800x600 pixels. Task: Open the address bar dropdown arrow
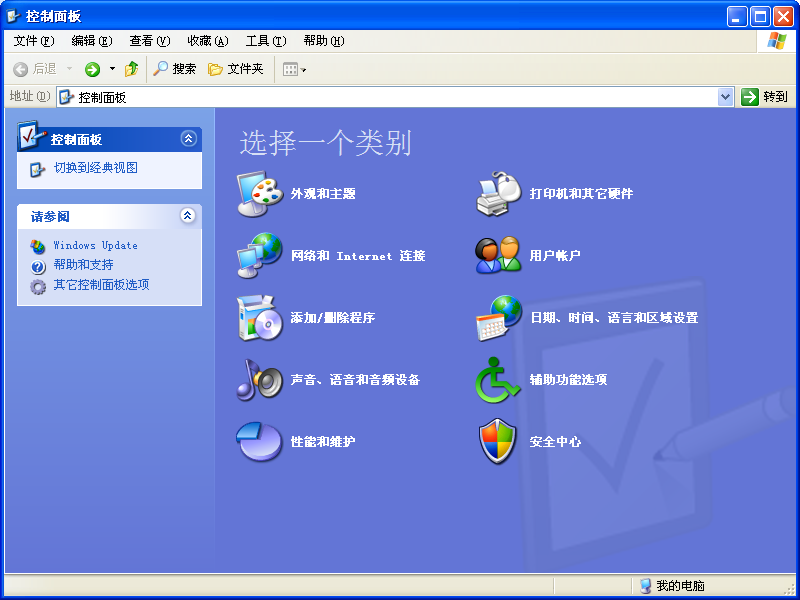coord(726,97)
